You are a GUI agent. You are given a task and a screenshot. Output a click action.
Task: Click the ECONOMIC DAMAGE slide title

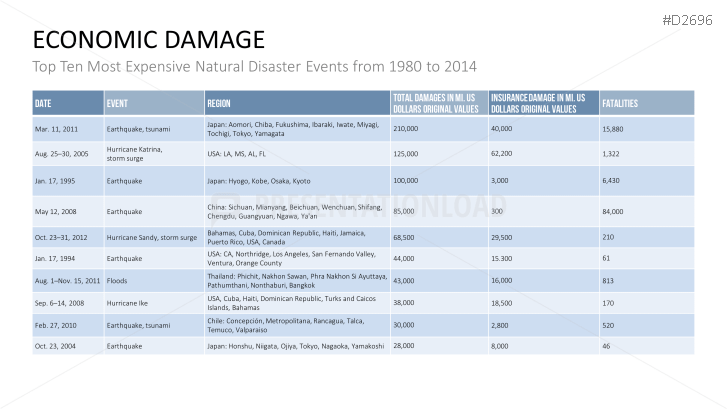(x=149, y=40)
